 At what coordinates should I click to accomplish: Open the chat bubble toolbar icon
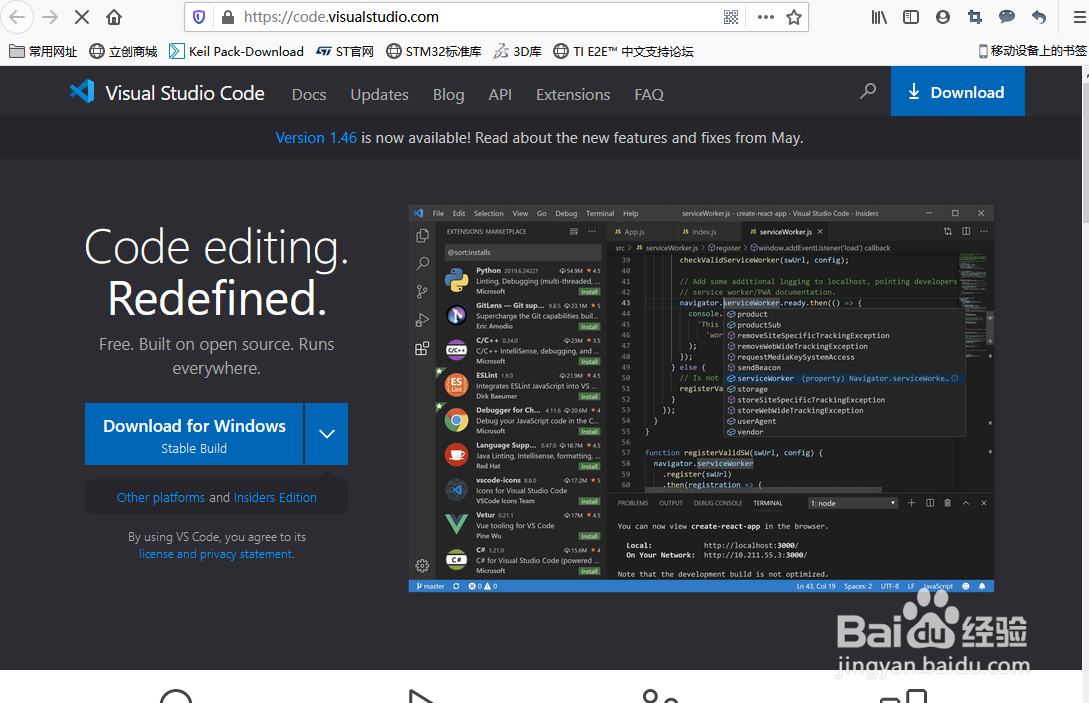coord(1006,17)
